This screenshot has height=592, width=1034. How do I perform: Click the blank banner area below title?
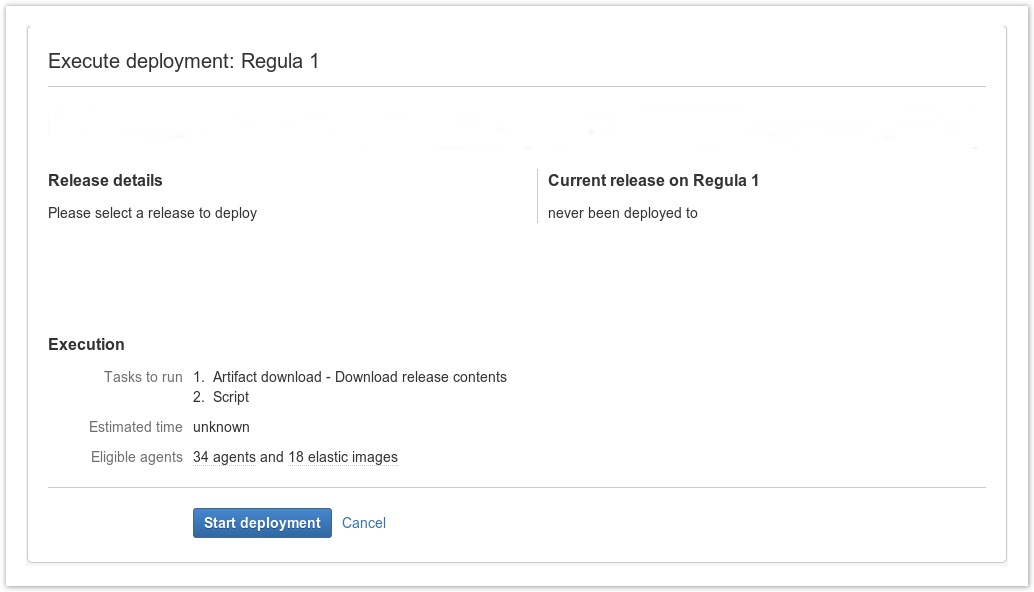coord(516,125)
